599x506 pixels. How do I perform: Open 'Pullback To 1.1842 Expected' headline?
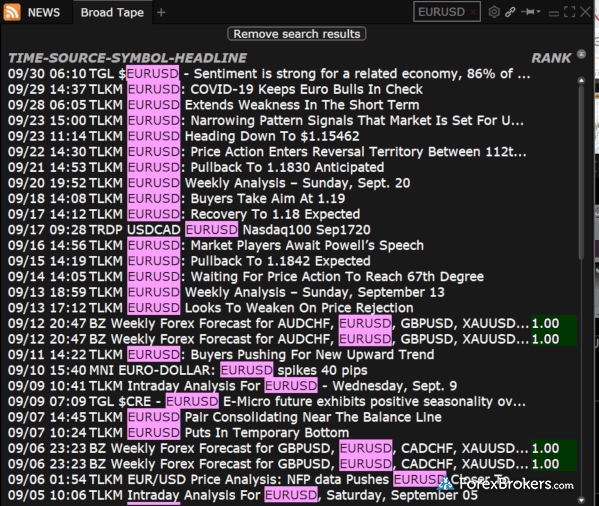pos(189,261)
